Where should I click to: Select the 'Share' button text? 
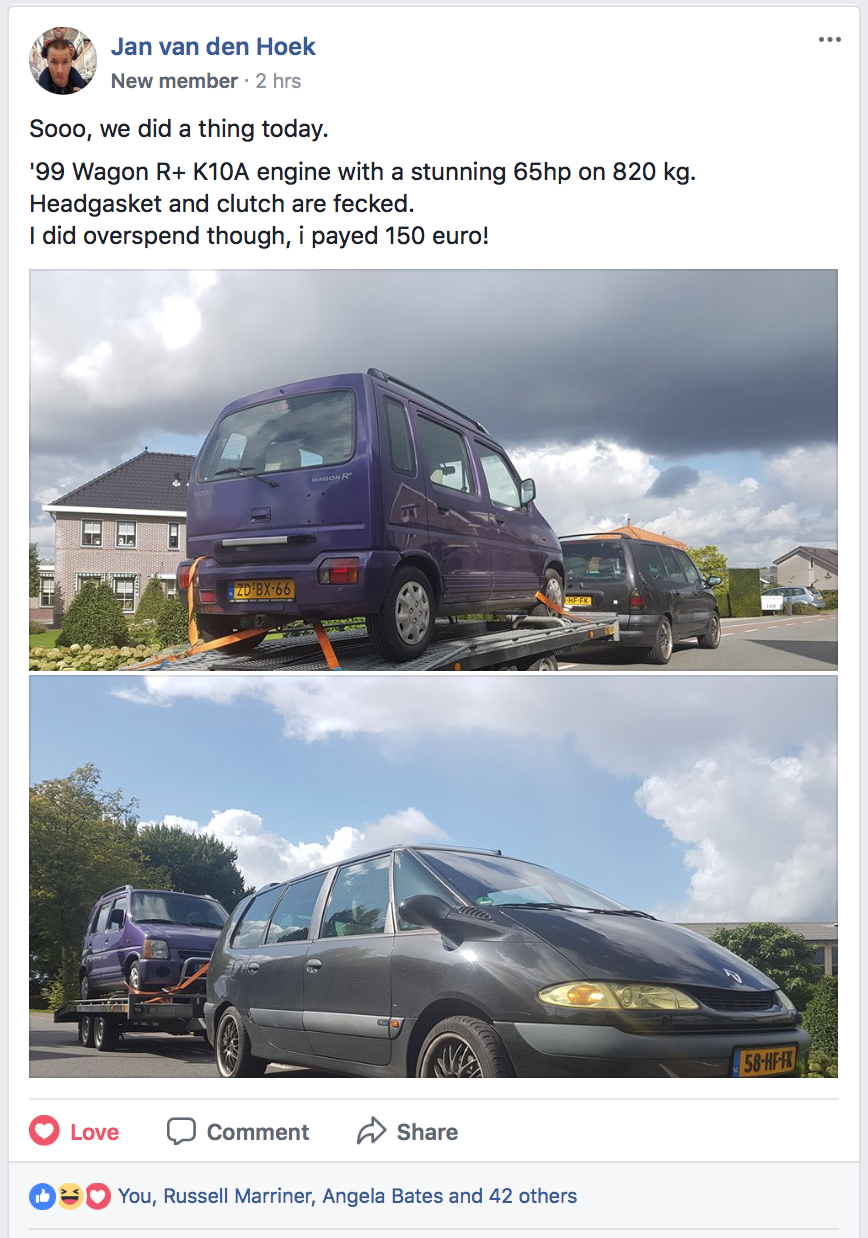click(427, 1132)
